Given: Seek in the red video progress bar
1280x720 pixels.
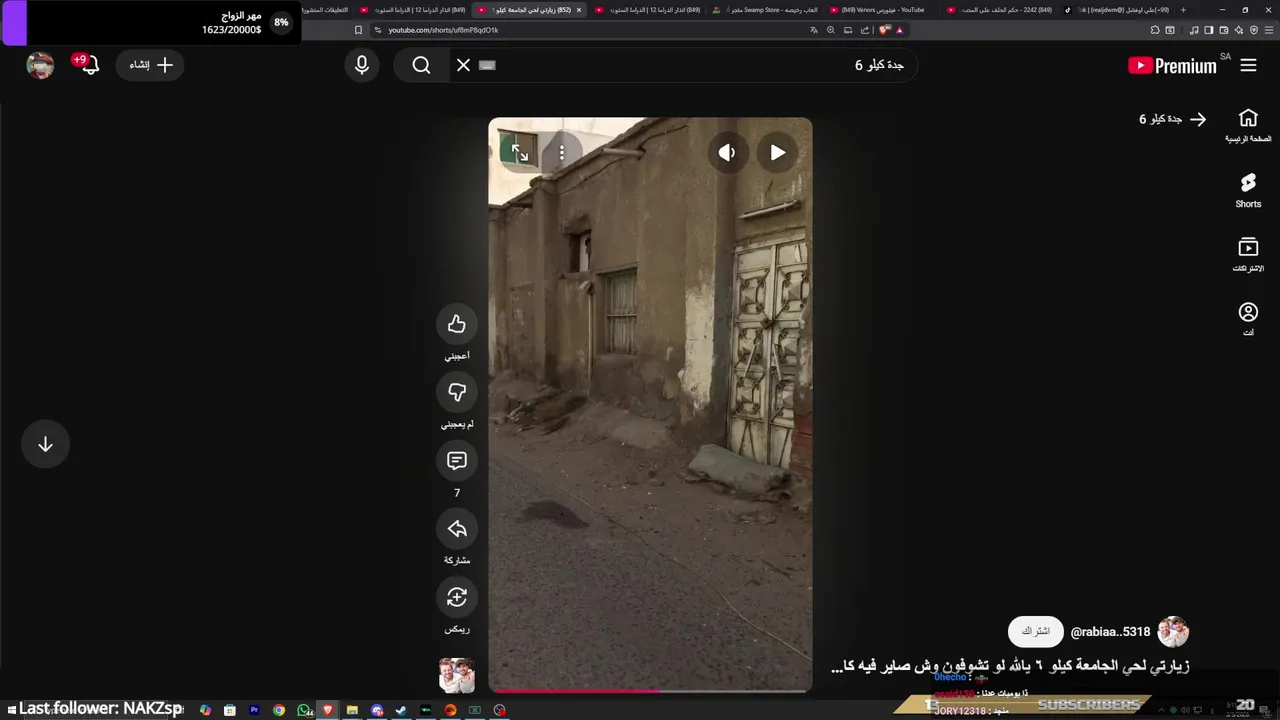Looking at the screenshot, I should pyautogui.click(x=650, y=690).
